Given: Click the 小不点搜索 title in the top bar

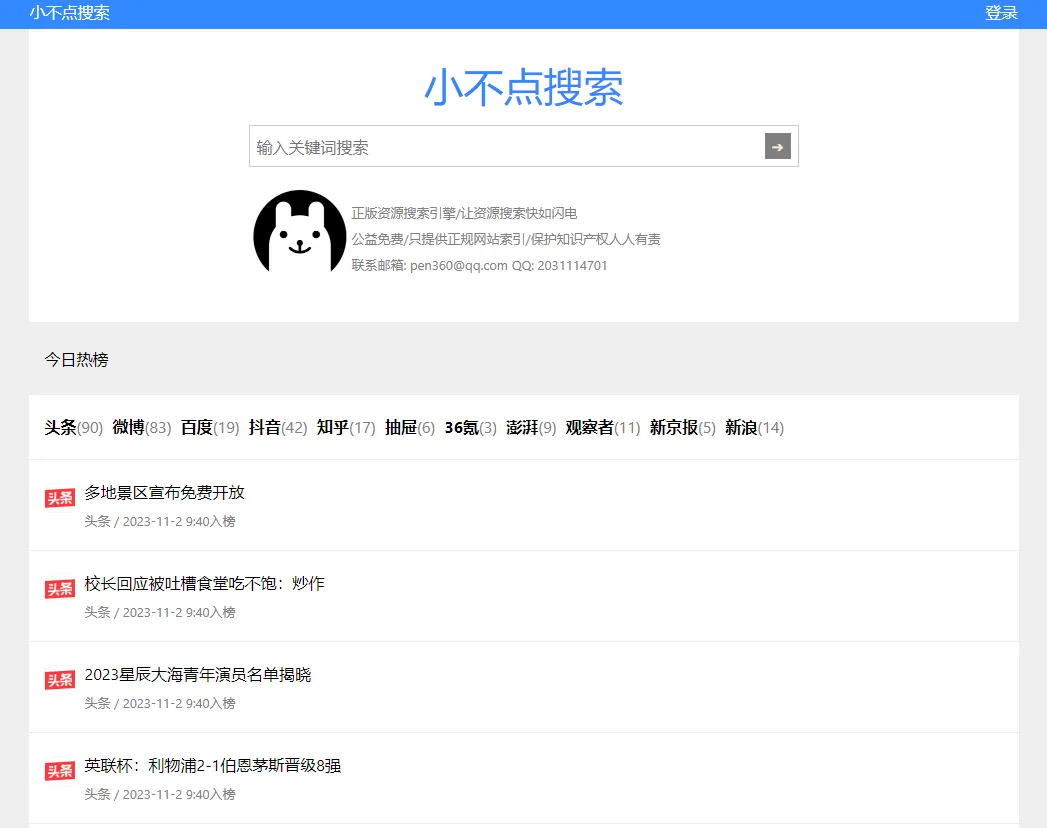Looking at the screenshot, I should (x=70, y=13).
